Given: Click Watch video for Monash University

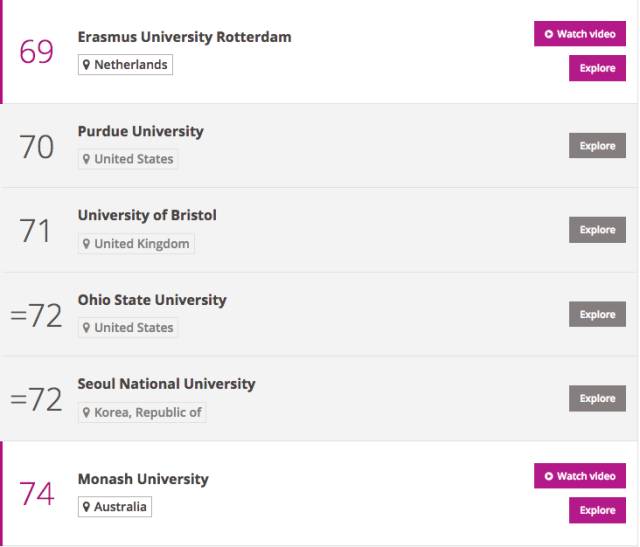Looking at the screenshot, I should tap(580, 476).
